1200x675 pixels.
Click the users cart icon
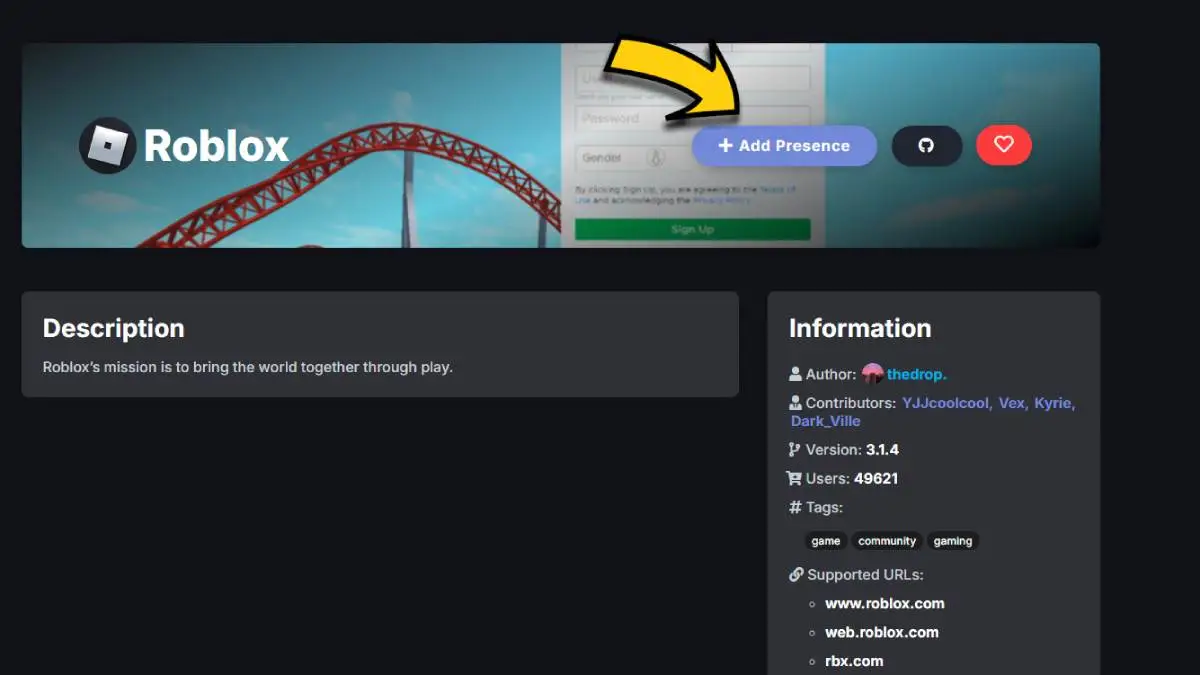[x=796, y=479]
